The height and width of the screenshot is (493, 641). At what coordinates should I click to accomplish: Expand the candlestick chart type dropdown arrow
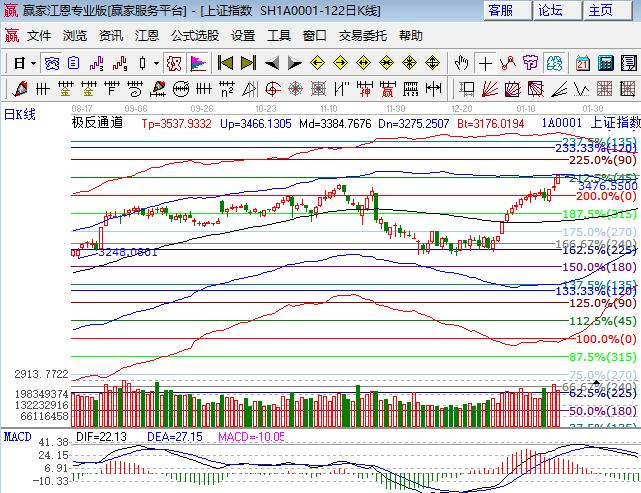tap(155, 63)
